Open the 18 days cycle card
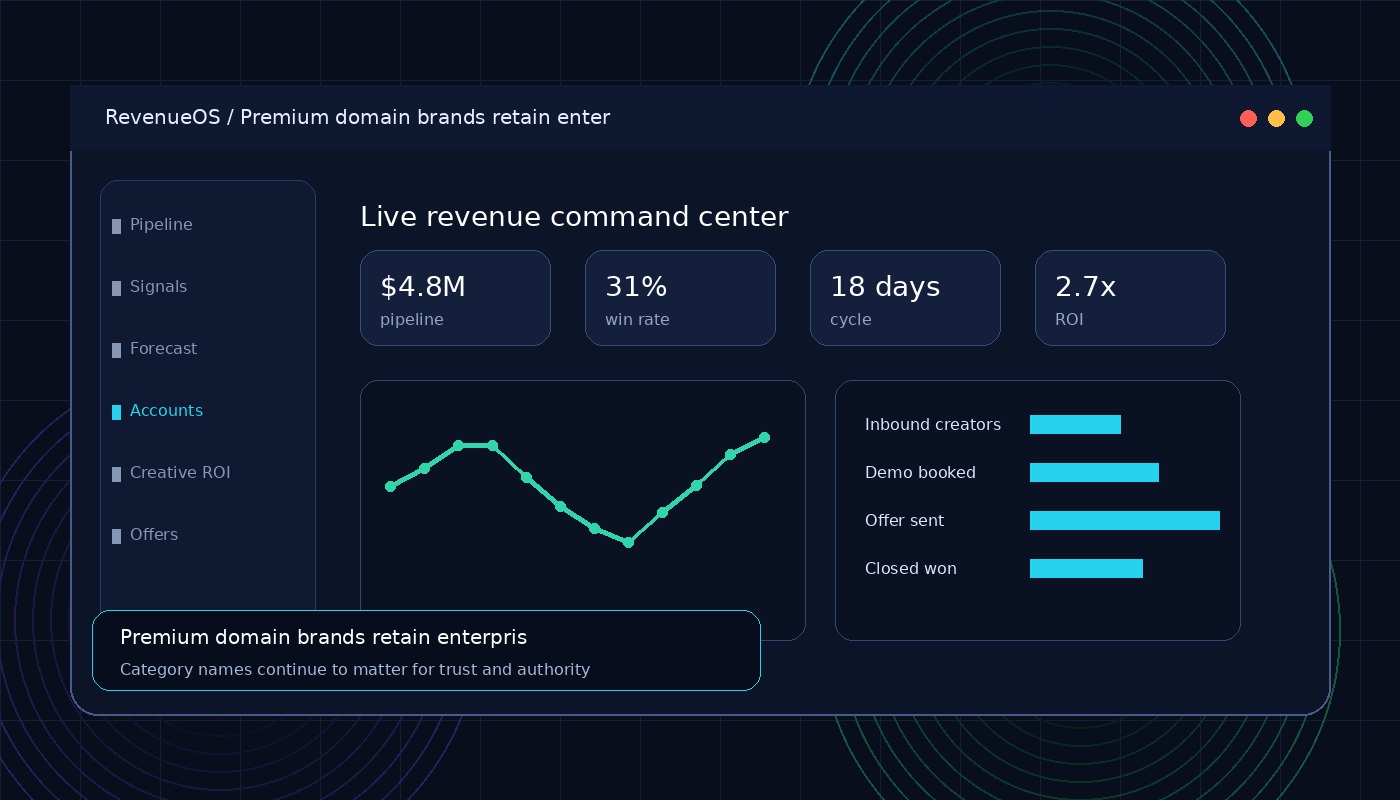The image size is (1400, 800). (x=905, y=298)
